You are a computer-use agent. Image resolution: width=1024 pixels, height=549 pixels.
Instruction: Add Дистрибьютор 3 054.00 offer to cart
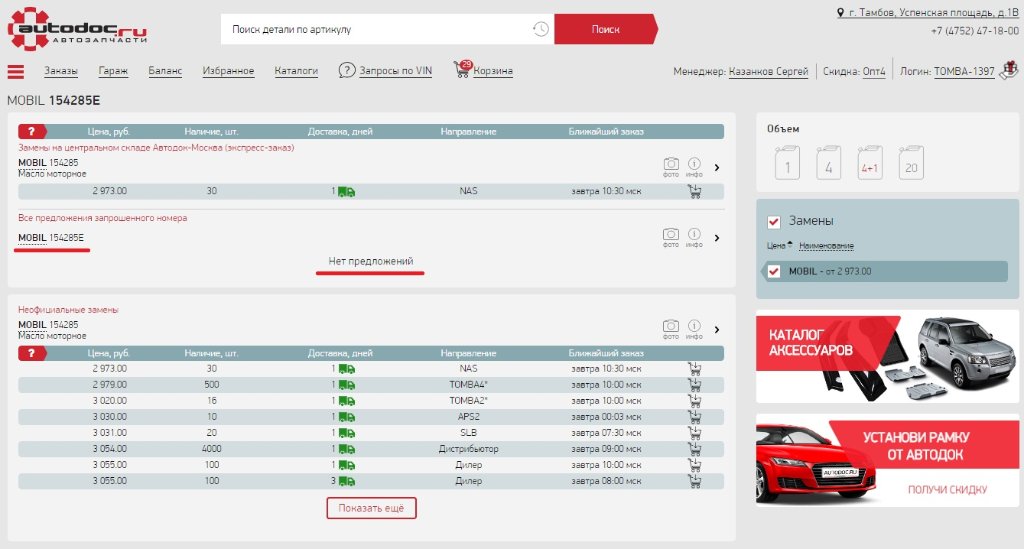point(694,448)
